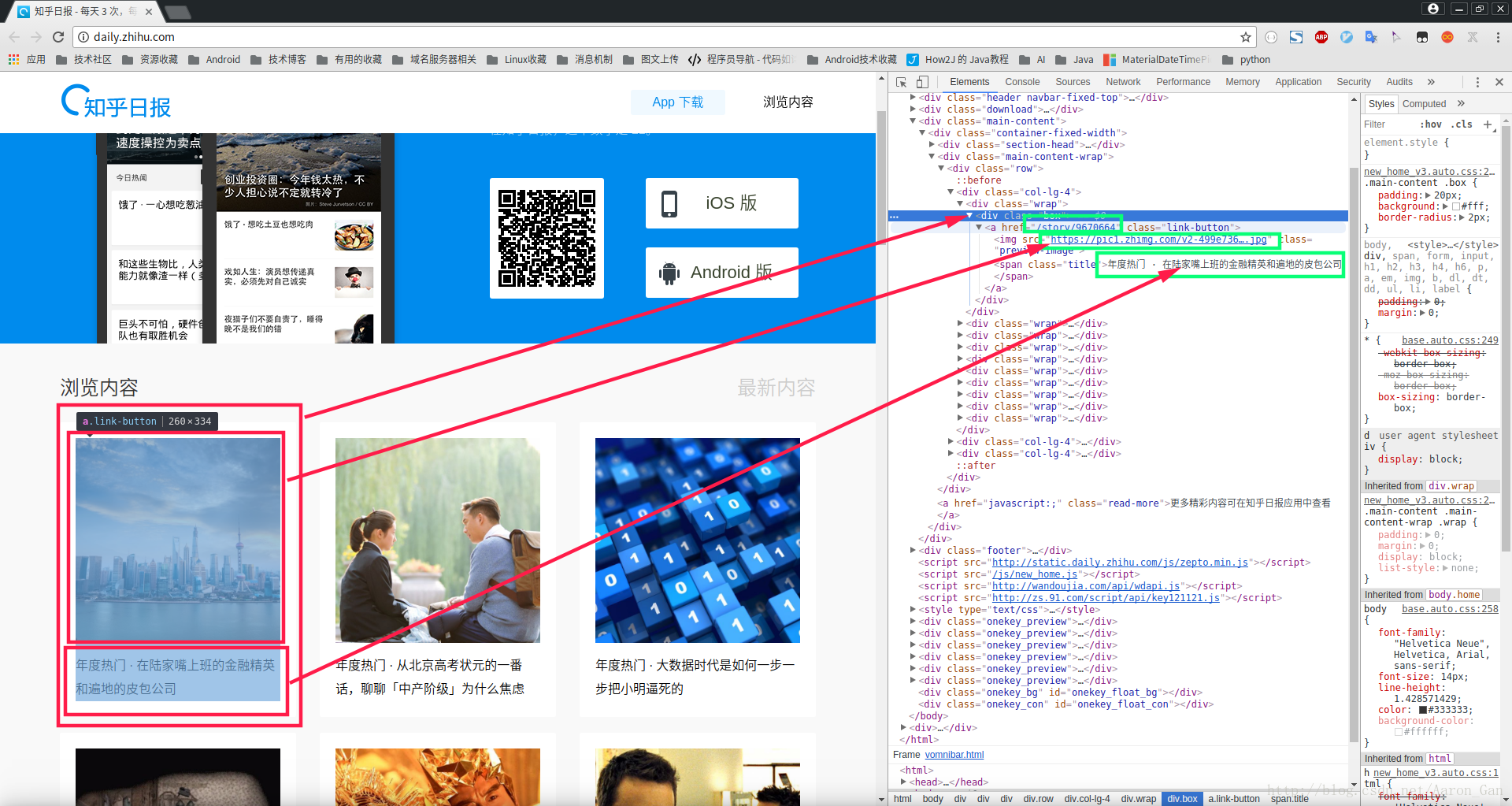
Task: Toggle the :hov element state panel
Action: tap(1431, 124)
